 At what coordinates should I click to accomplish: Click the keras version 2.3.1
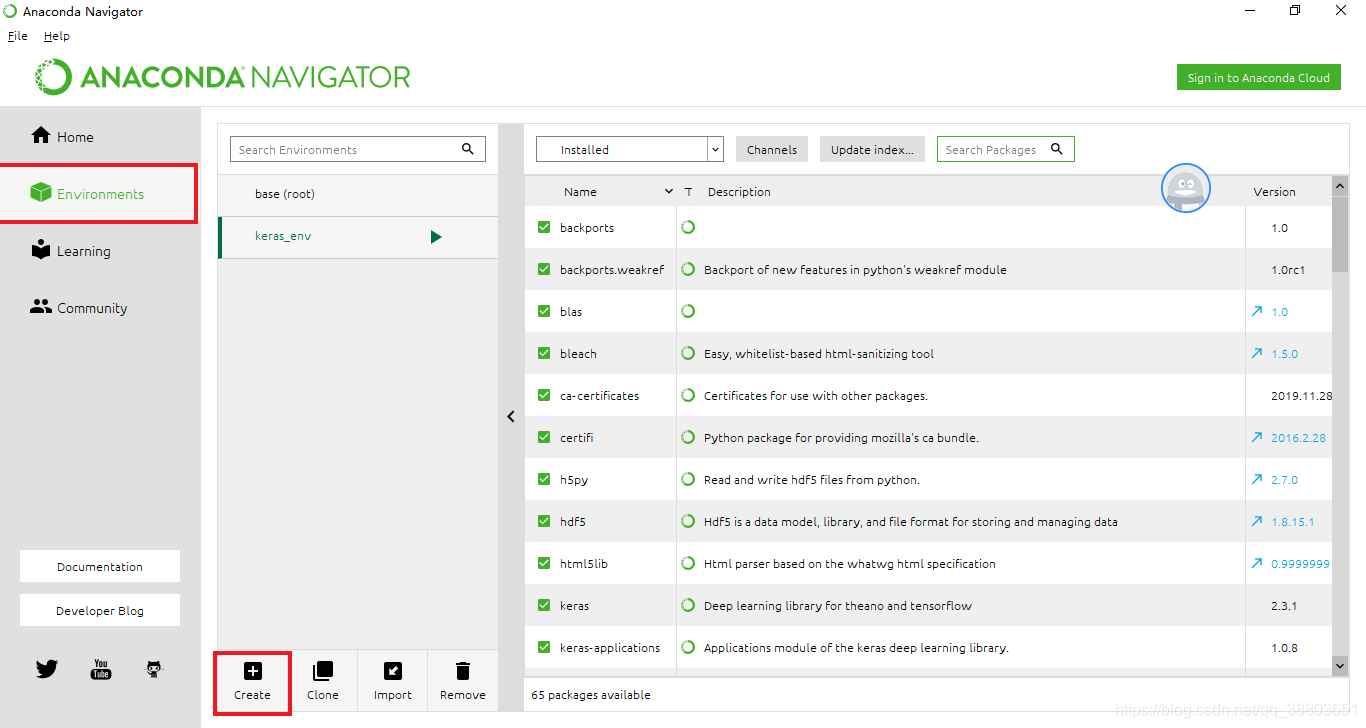1284,606
